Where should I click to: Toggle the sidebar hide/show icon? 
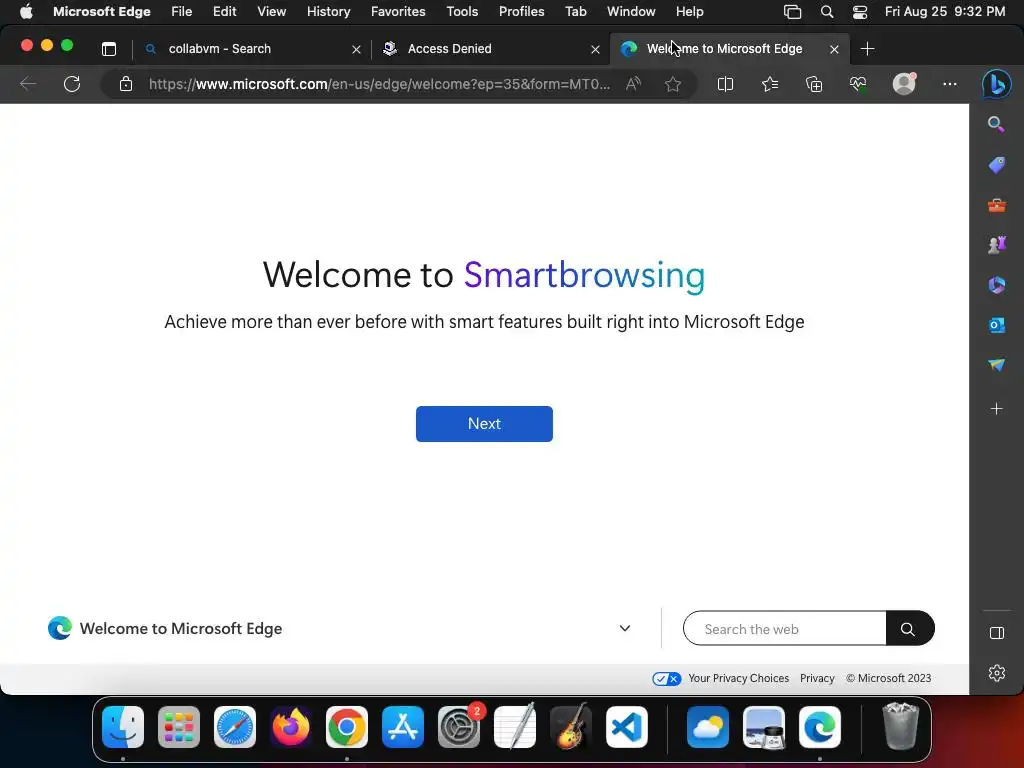click(997, 633)
